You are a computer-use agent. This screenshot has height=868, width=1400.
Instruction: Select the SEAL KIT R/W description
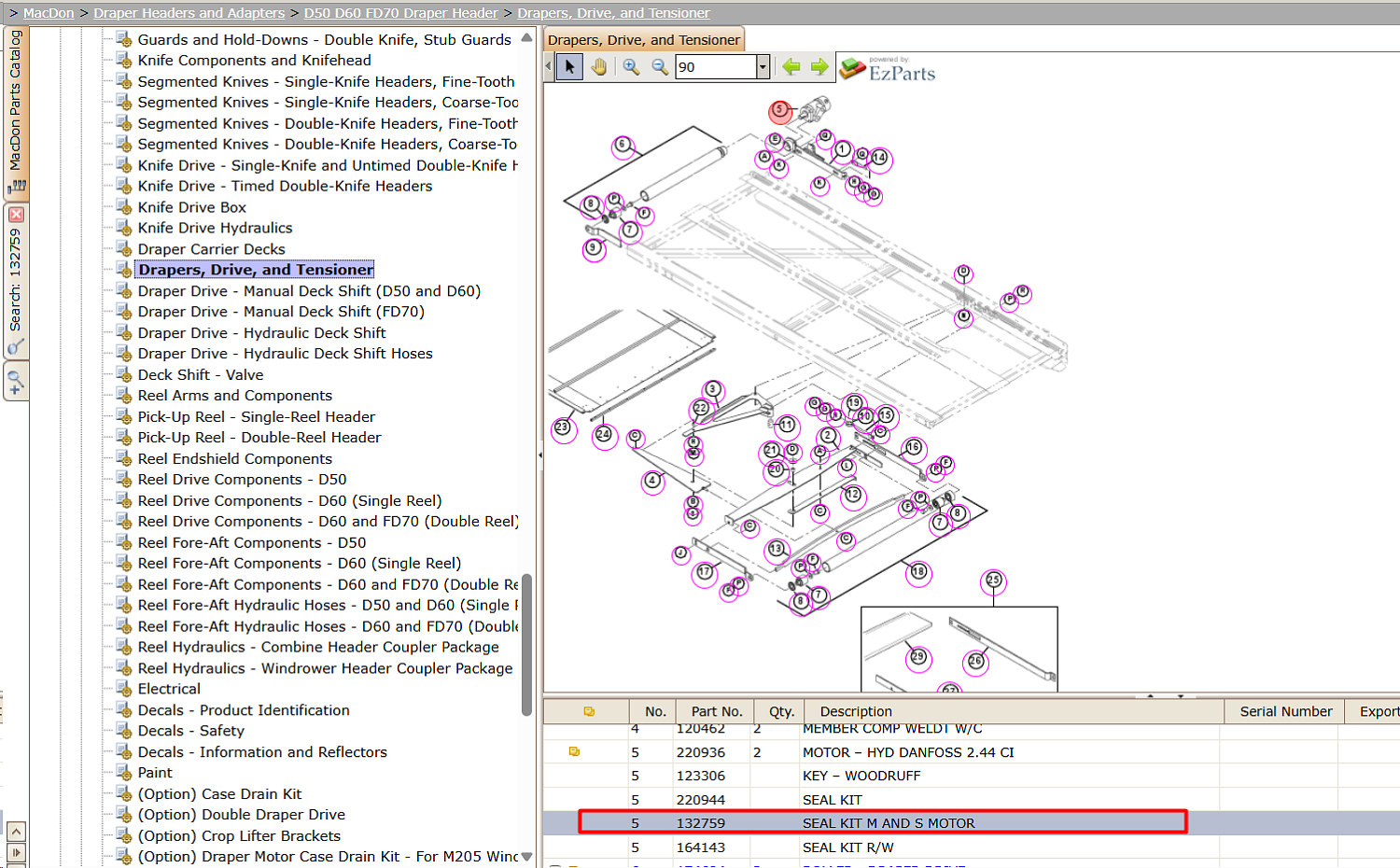[x=847, y=847]
